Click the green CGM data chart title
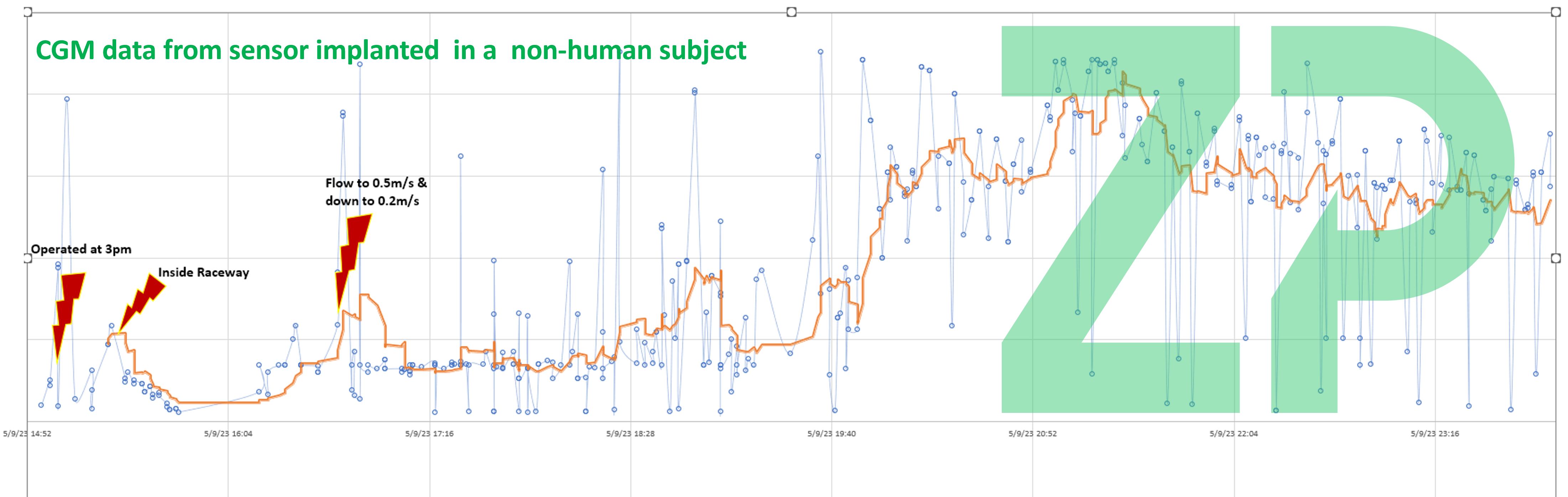Viewport: 1568px width, 497px height. (390, 50)
